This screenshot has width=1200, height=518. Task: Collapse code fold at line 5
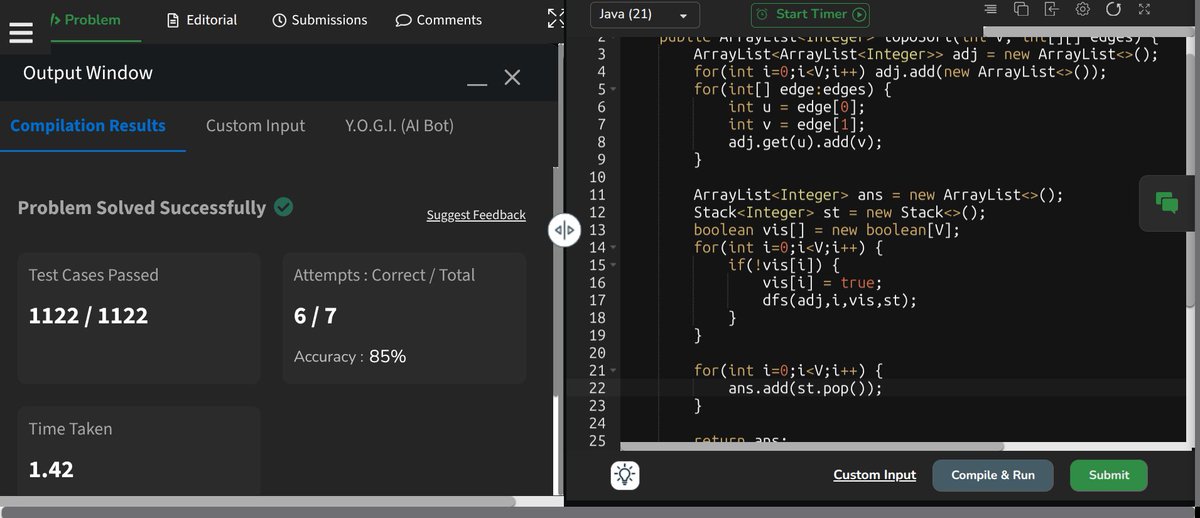(613, 90)
